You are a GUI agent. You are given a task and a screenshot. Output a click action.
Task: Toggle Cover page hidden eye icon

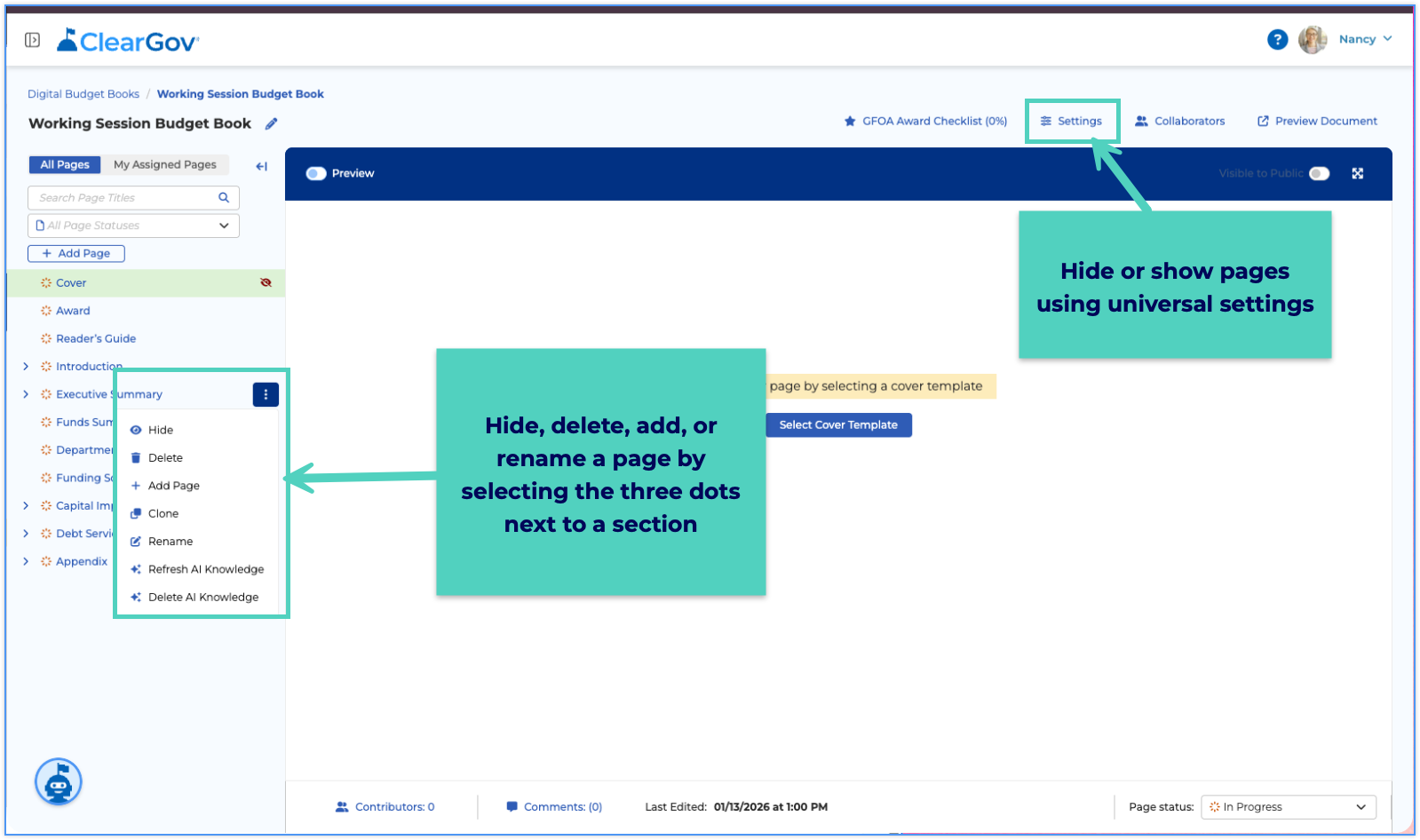coord(266,282)
